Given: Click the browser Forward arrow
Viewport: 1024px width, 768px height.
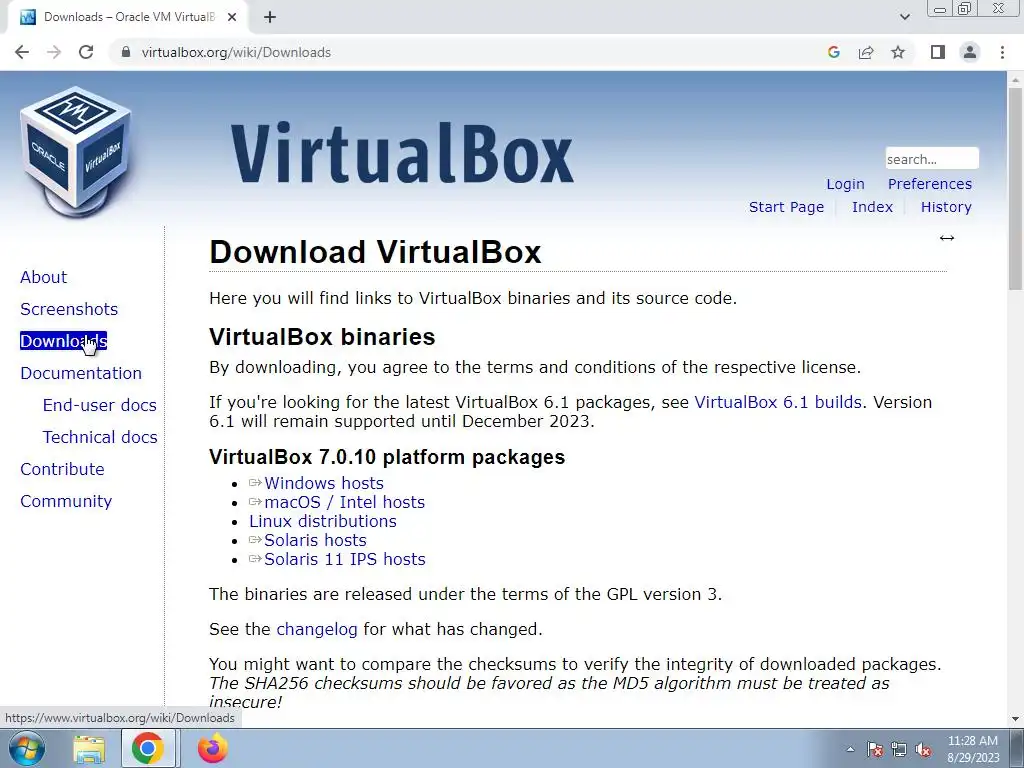Looking at the screenshot, I should pyautogui.click(x=54, y=52).
